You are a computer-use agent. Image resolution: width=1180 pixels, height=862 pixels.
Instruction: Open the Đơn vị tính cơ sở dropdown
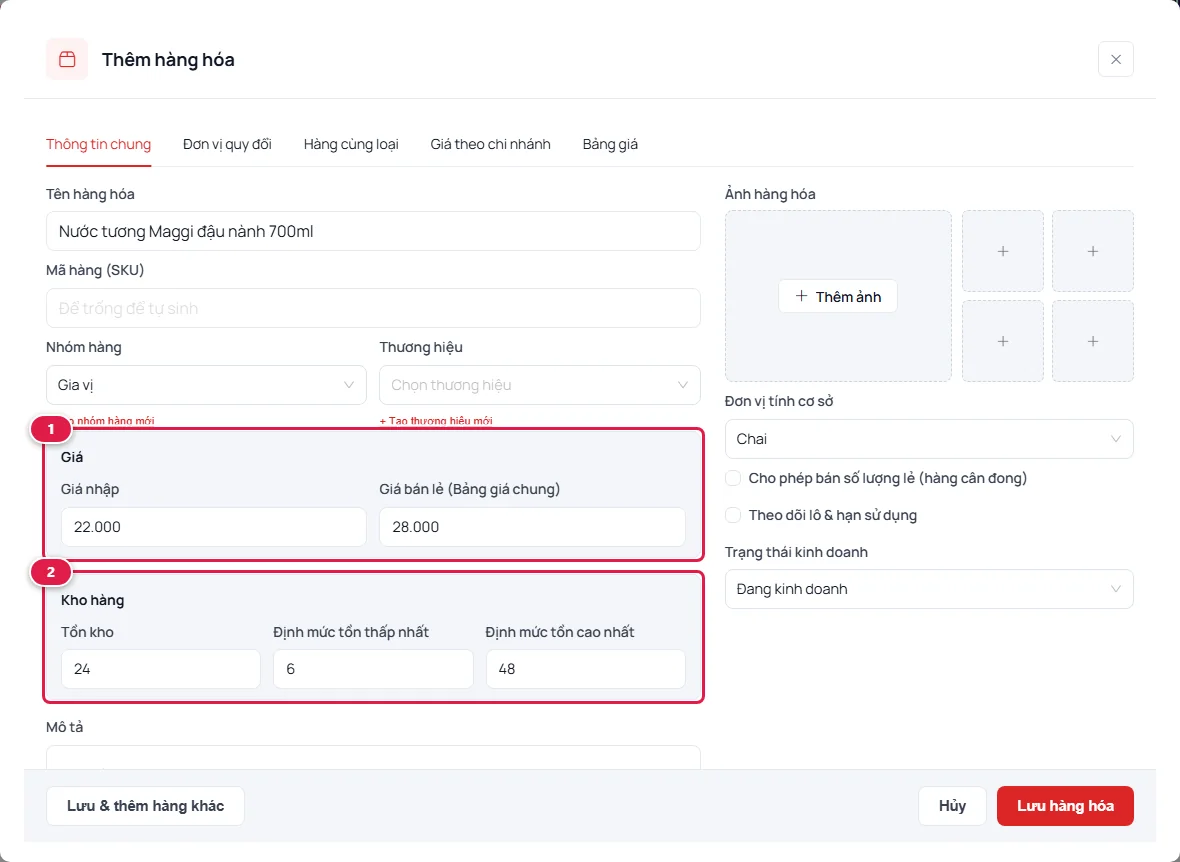click(x=929, y=439)
